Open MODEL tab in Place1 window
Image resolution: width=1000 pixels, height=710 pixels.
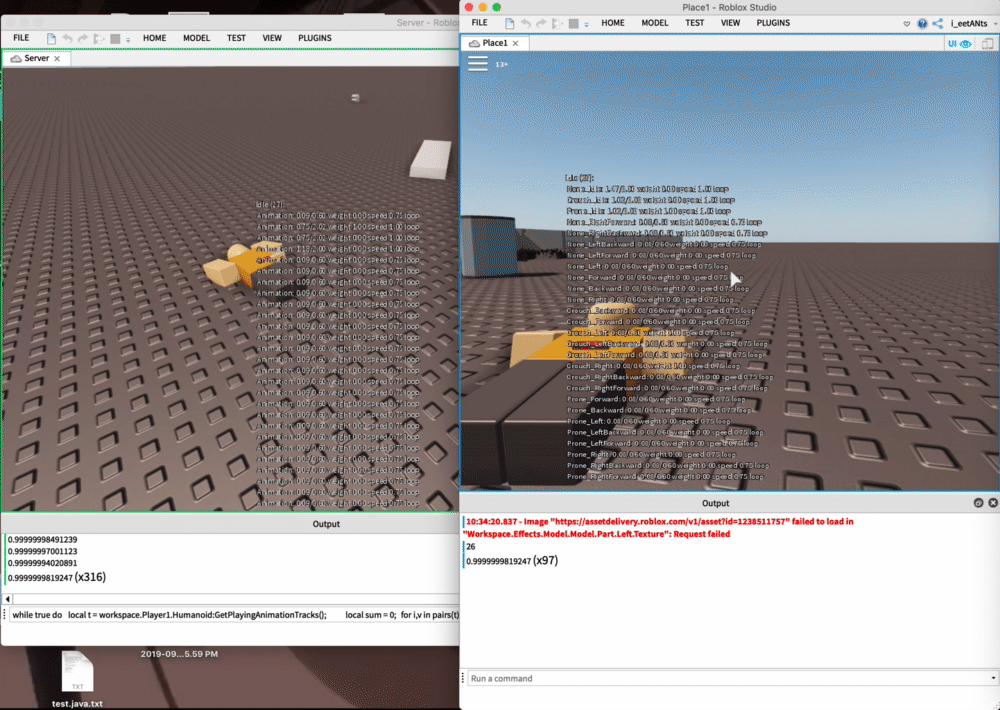[x=655, y=23]
